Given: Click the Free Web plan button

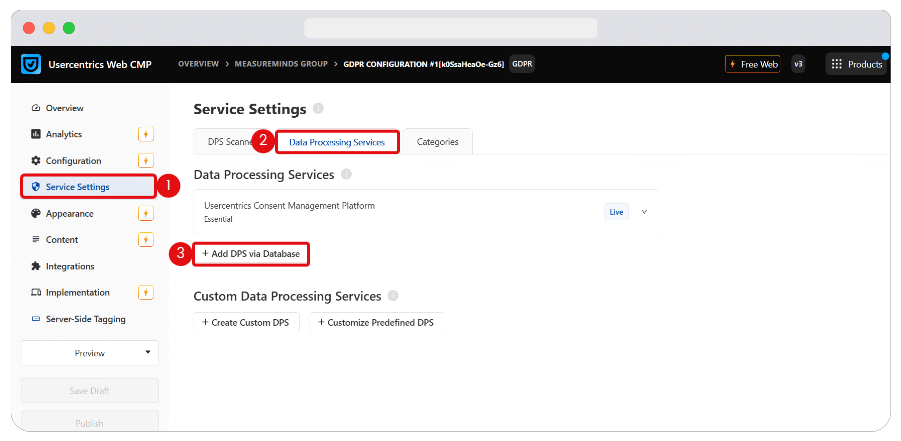Looking at the screenshot, I should coord(754,64).
